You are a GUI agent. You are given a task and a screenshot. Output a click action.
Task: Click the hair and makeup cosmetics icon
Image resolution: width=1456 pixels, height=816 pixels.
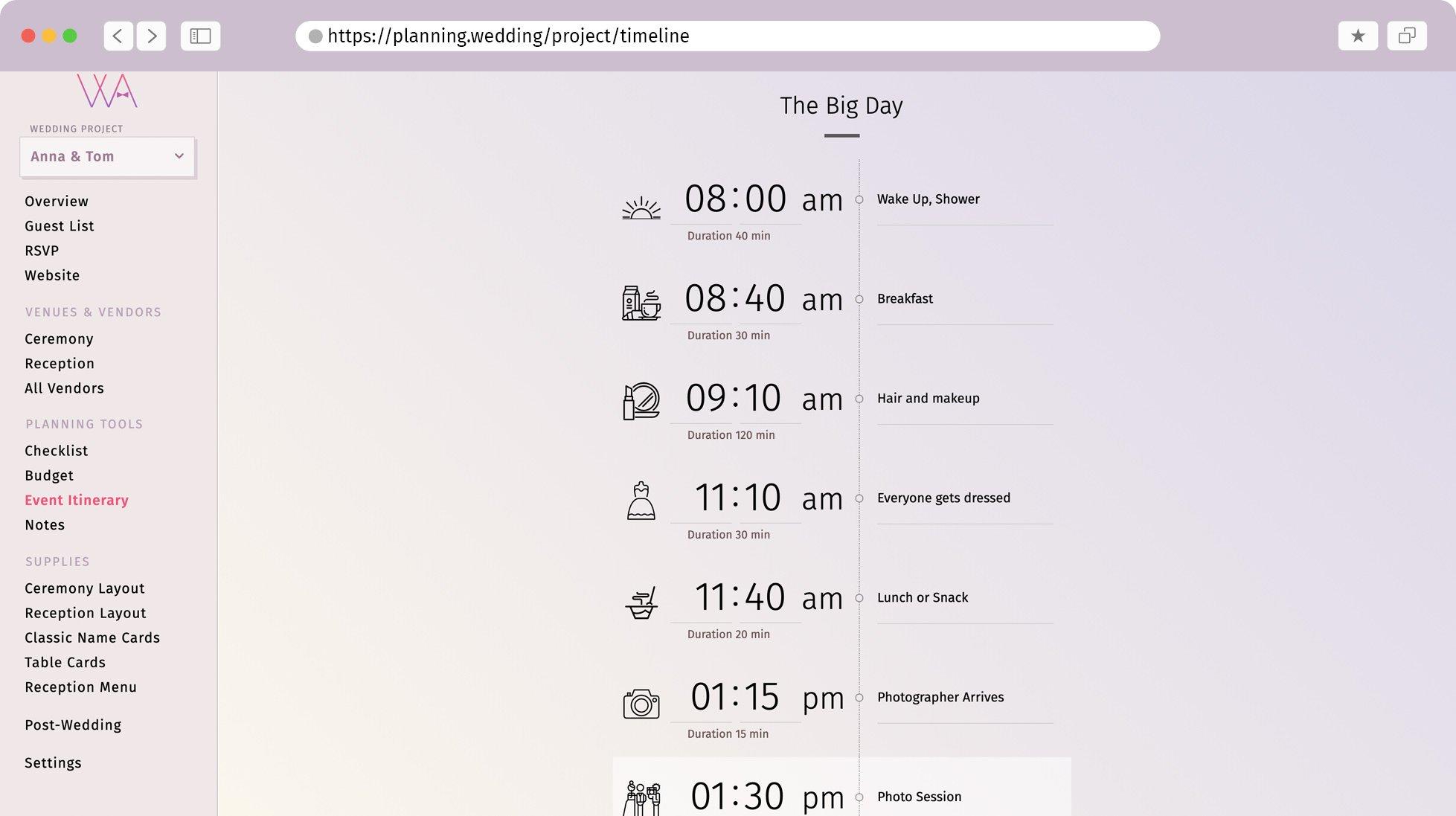pos(640,399)
